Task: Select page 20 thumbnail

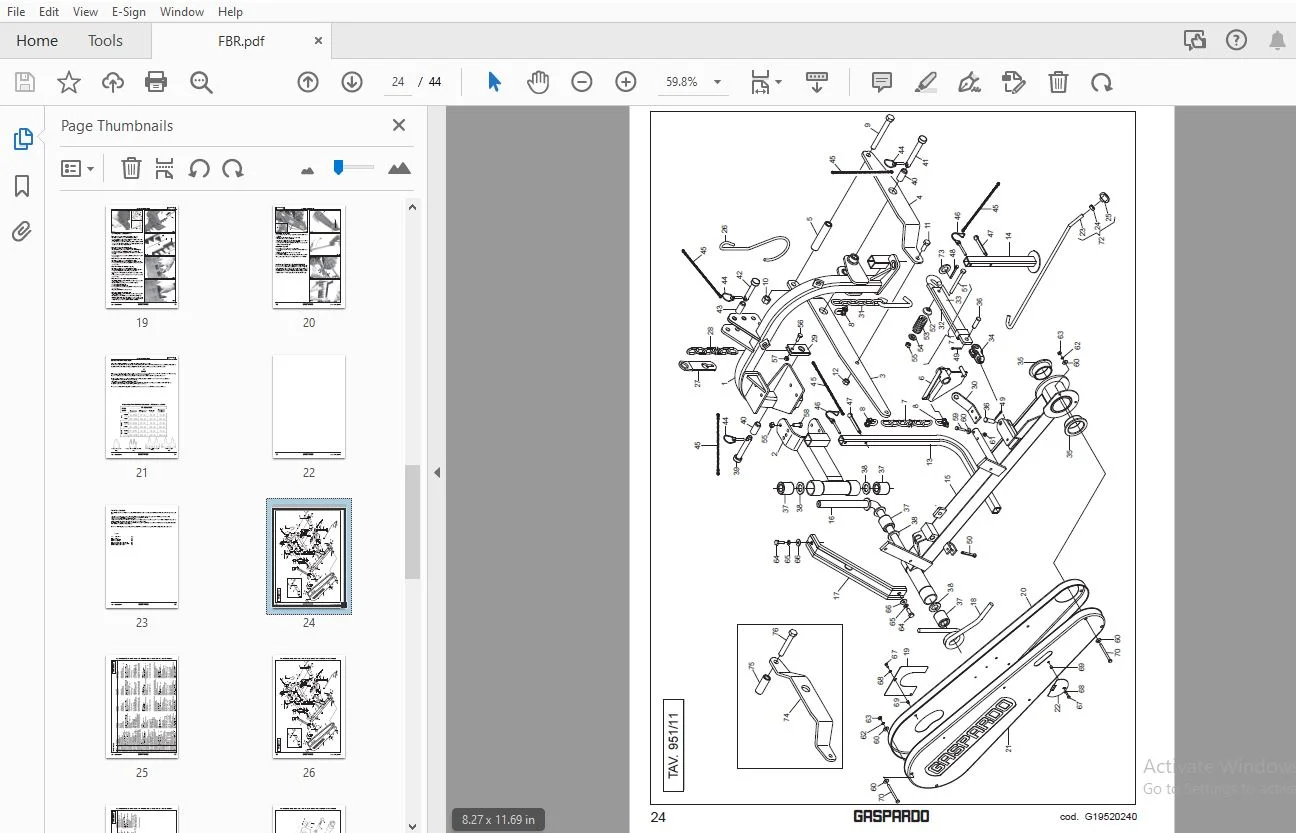Action: tap(309, 257)
